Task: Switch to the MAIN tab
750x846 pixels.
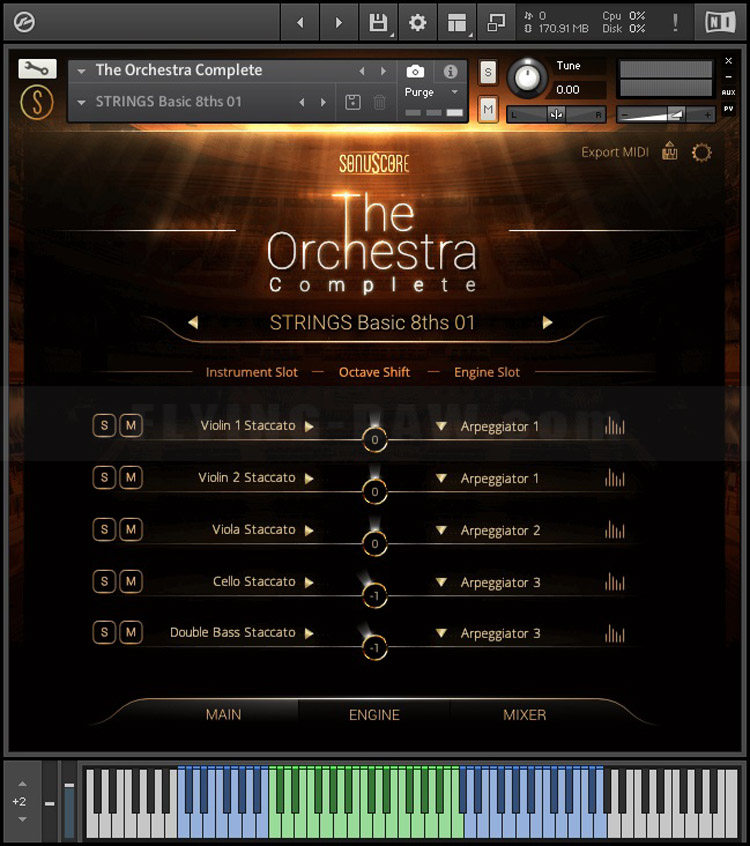Action: 223,714
